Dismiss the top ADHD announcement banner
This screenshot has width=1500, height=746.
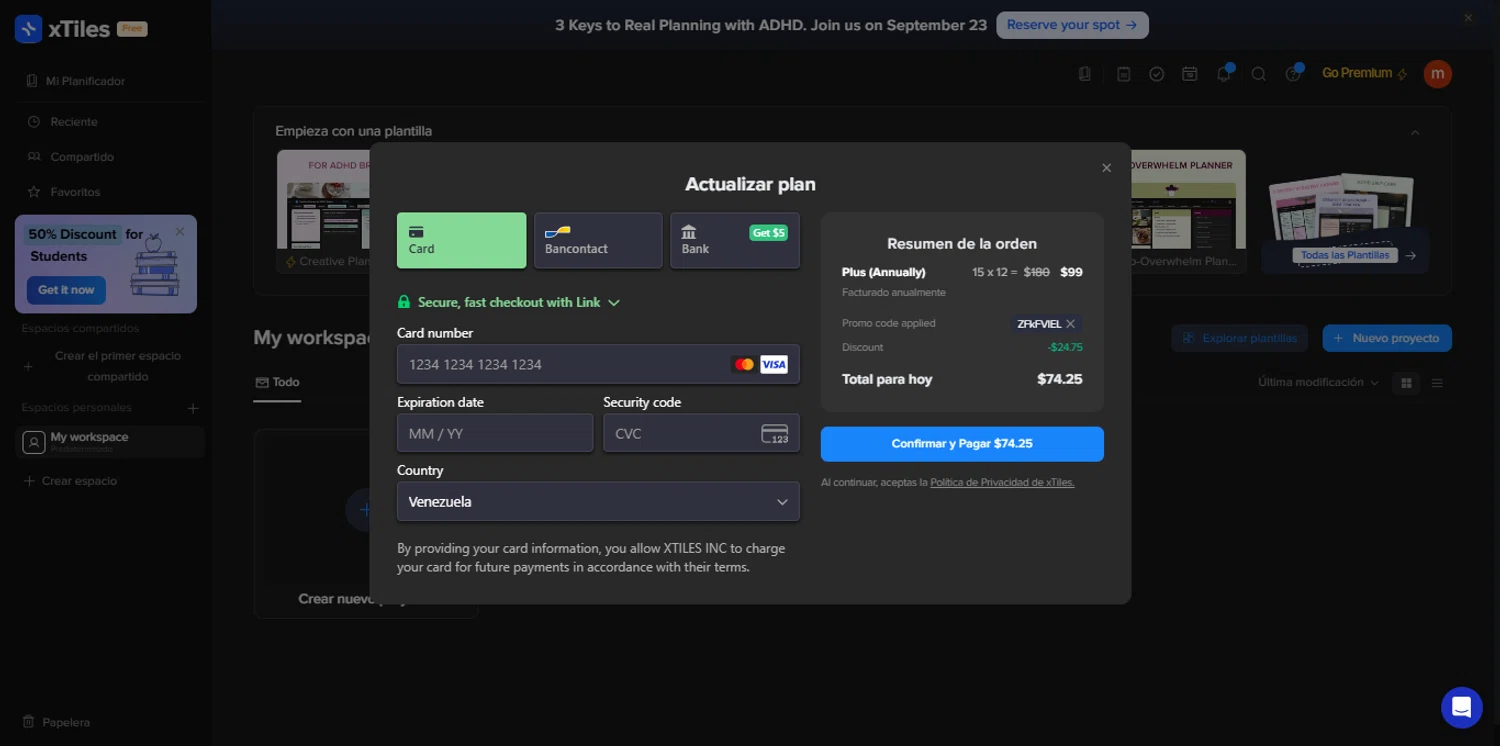pos(1469,18)
